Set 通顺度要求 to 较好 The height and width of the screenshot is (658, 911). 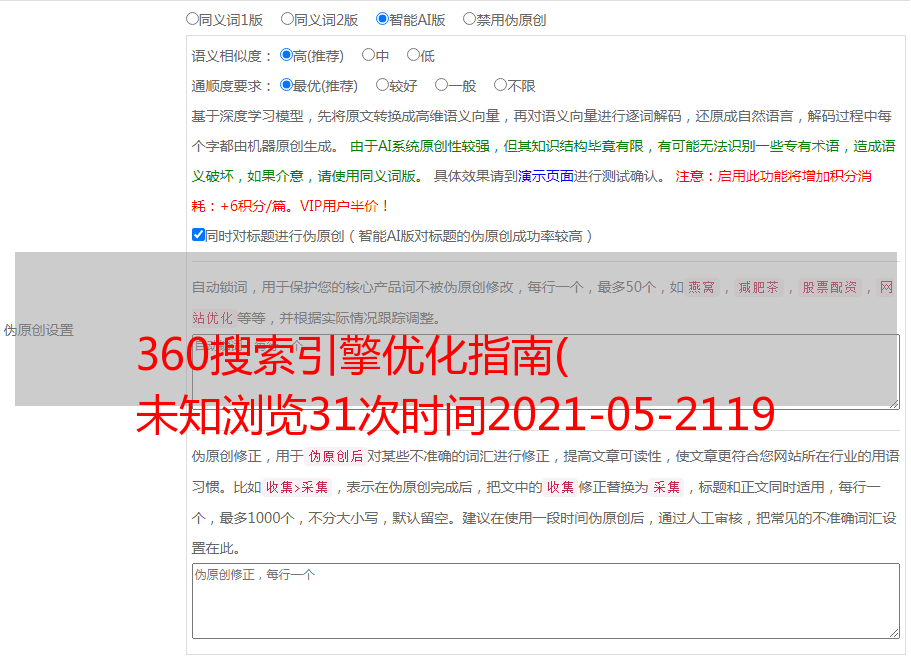point(382,85)
